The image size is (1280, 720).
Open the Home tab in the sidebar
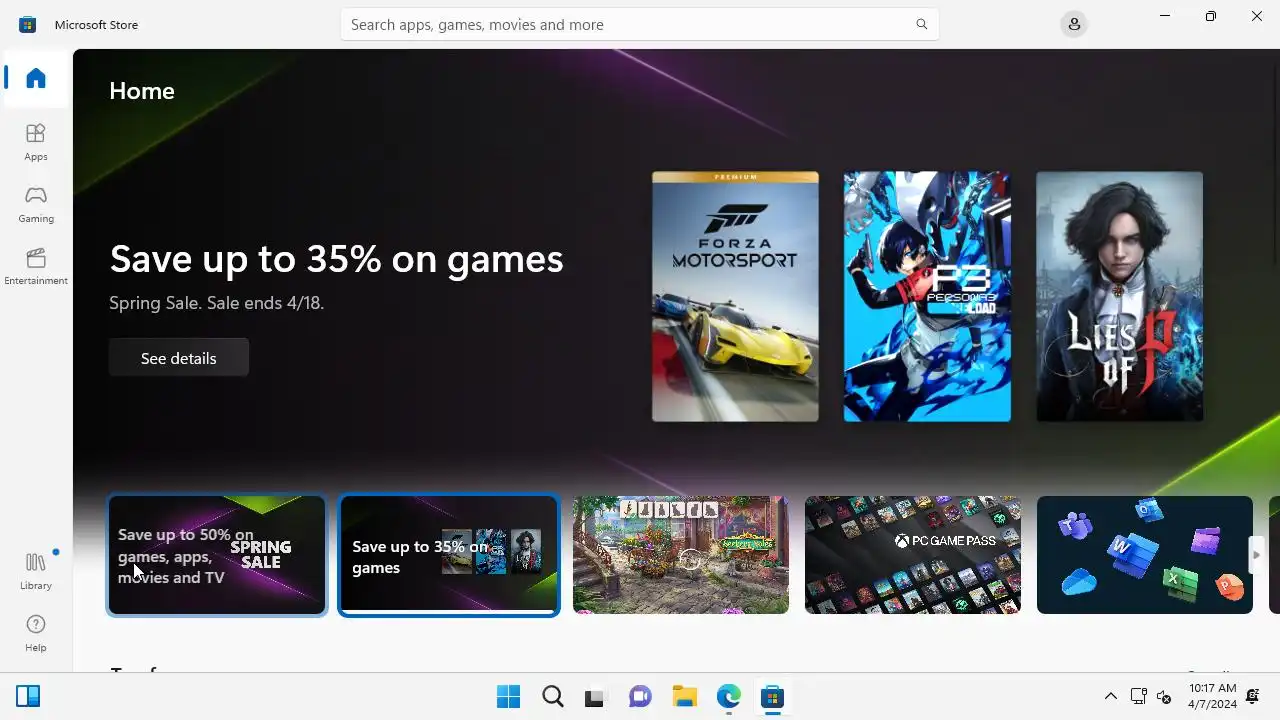36,78
